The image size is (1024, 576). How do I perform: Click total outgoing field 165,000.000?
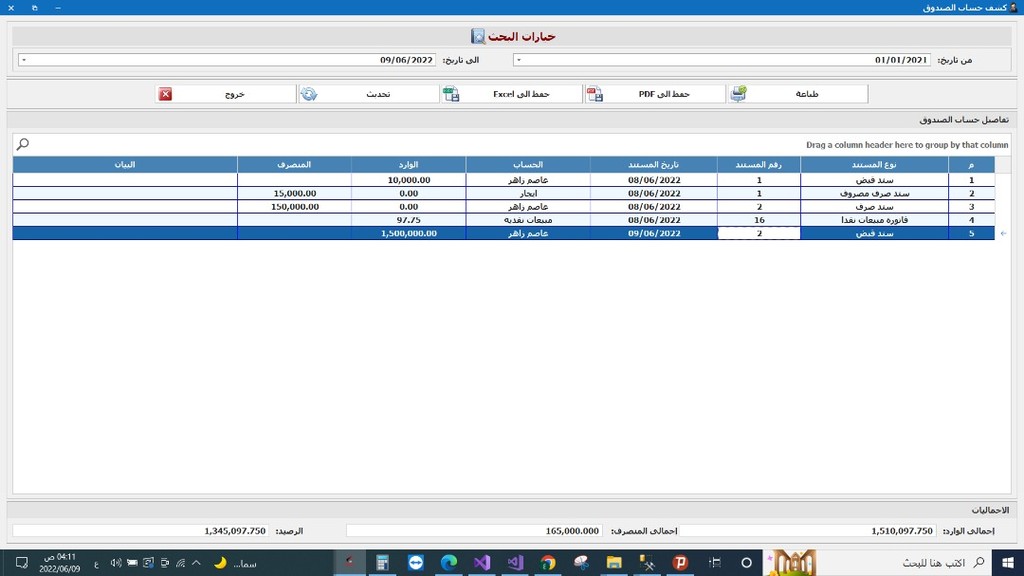coord(474,531)
